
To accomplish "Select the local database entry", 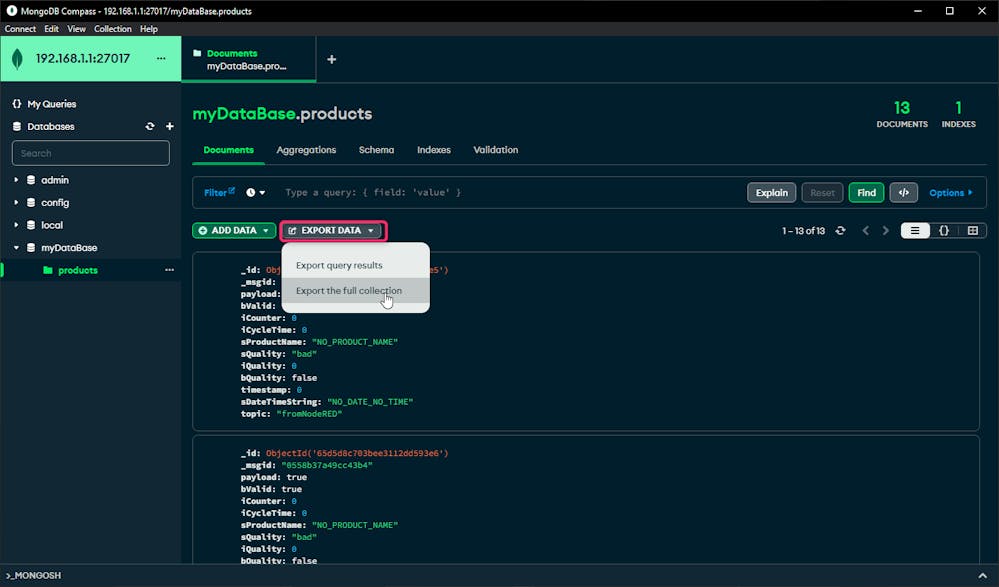I will (52, 225).
